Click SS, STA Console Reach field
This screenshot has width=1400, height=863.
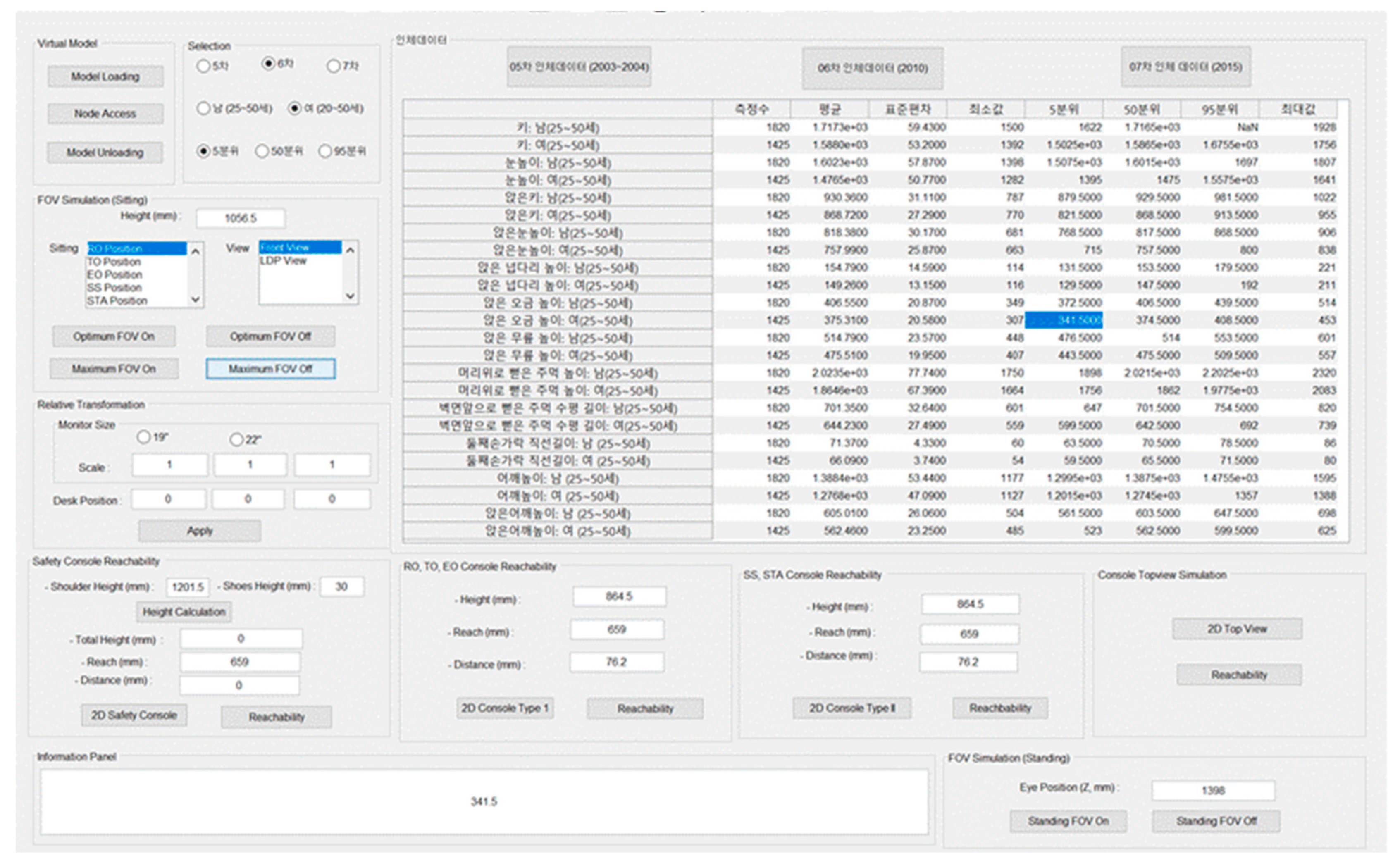click(x=969, y=634)
